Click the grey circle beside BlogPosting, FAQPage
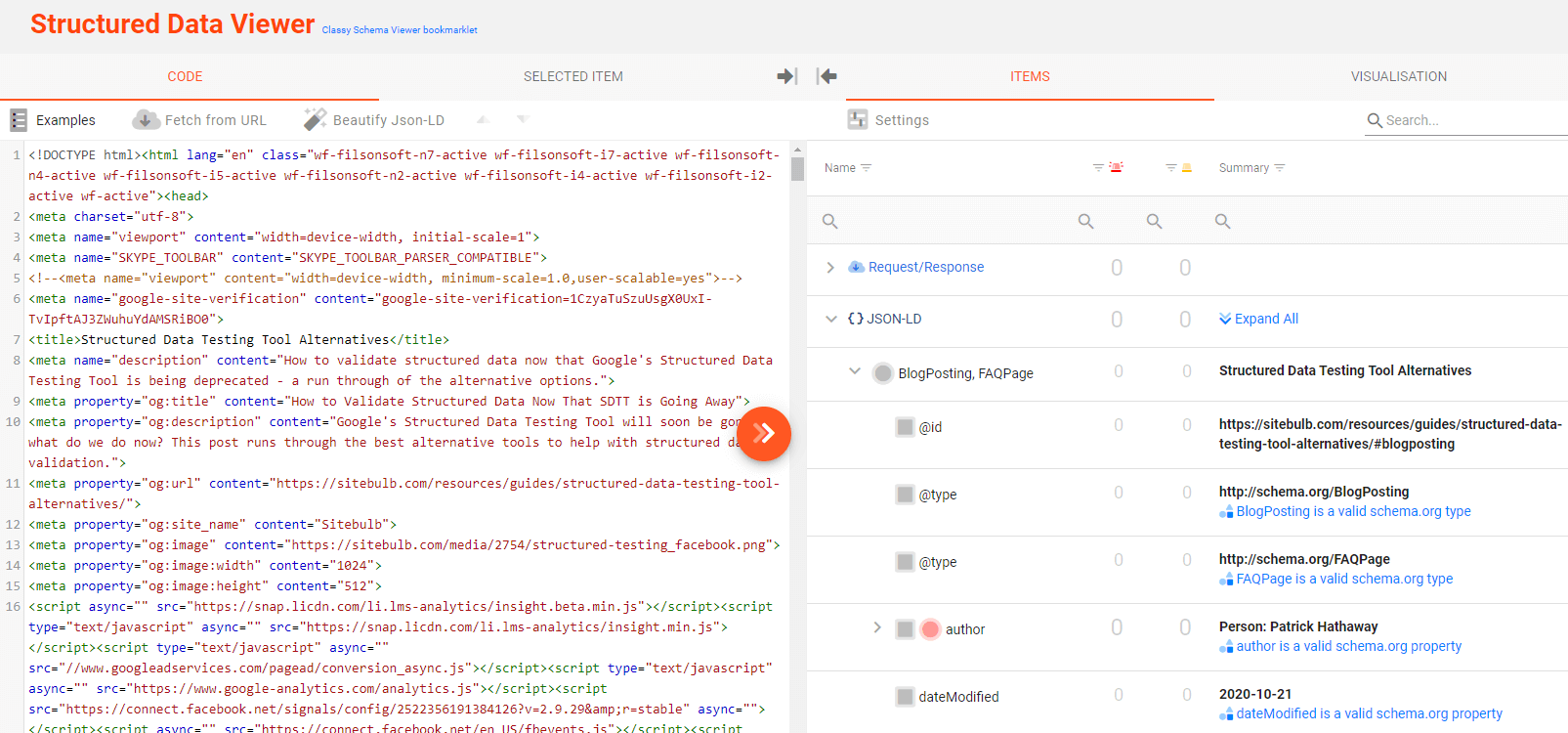Screen dimensions: 1568x733 (x=883, y=373)
